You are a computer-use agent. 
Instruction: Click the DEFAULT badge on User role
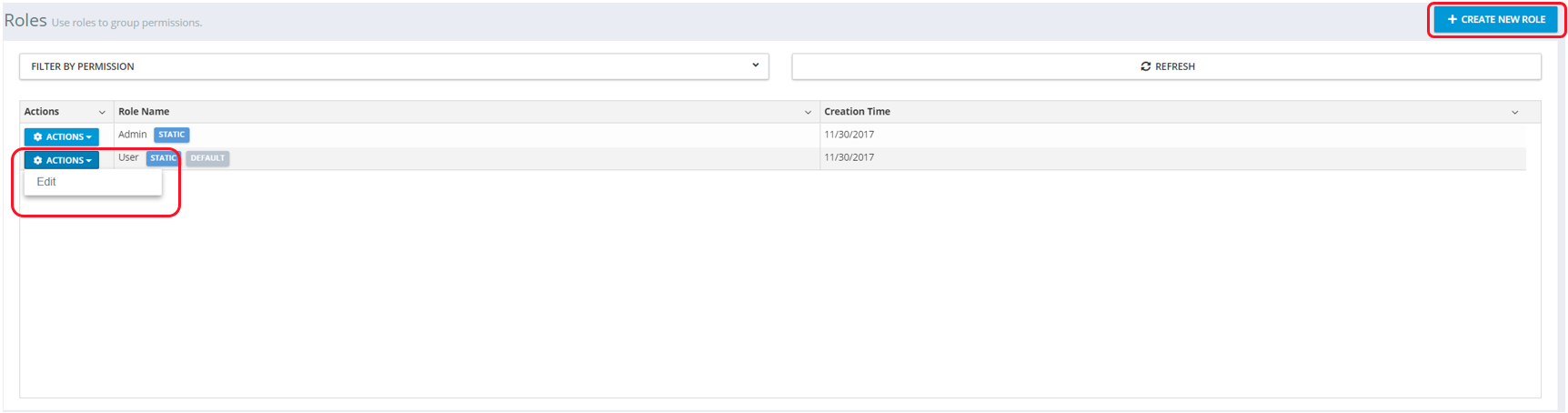(207, 158)
